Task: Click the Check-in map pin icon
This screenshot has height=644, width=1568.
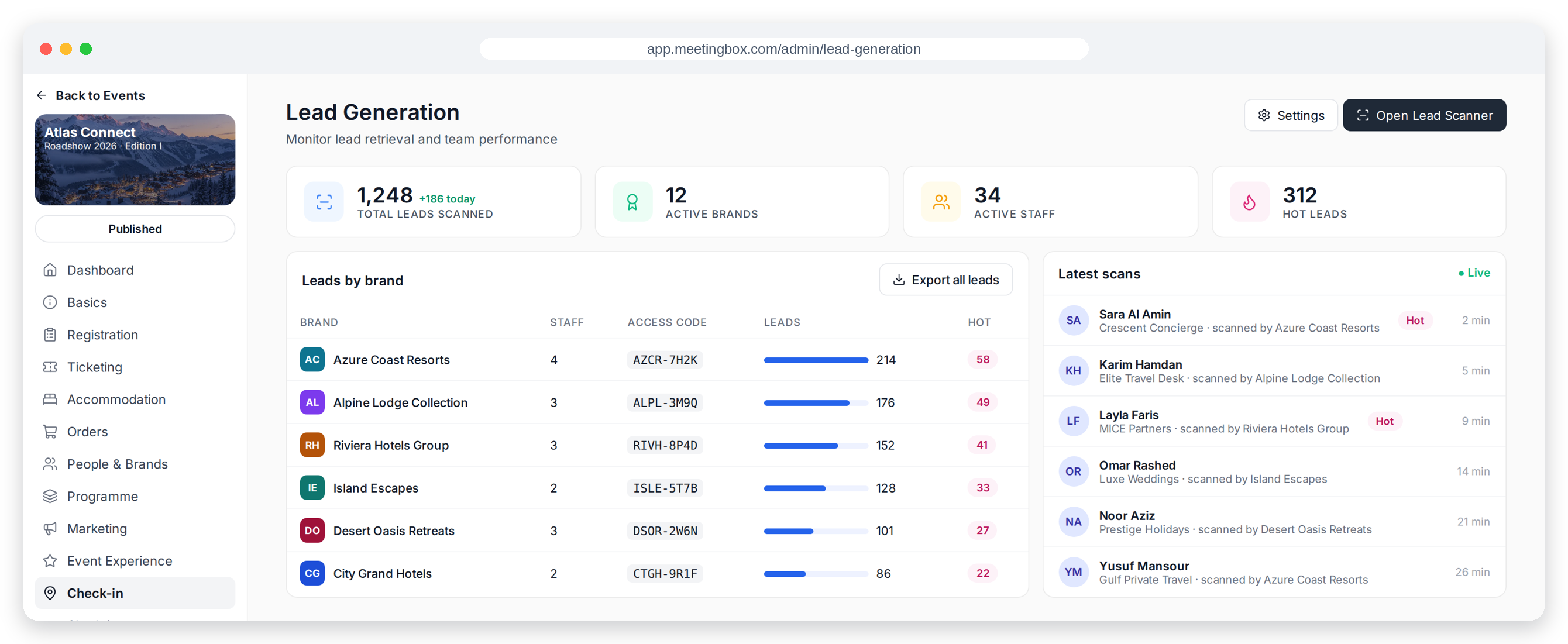Action: [x=50, y=593]
